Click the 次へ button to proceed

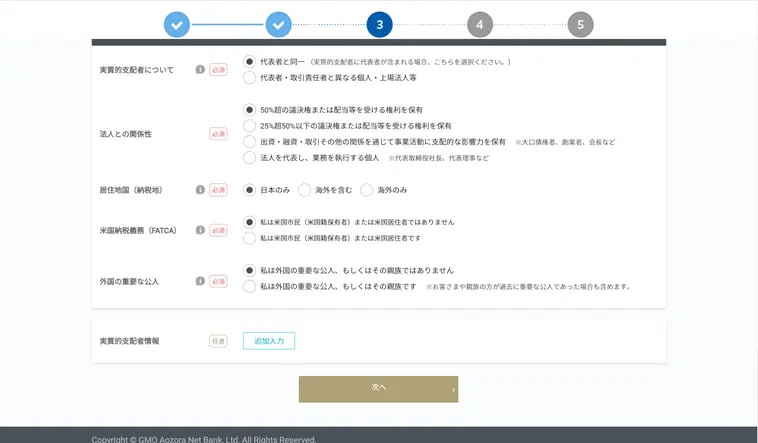pos(378,389)
